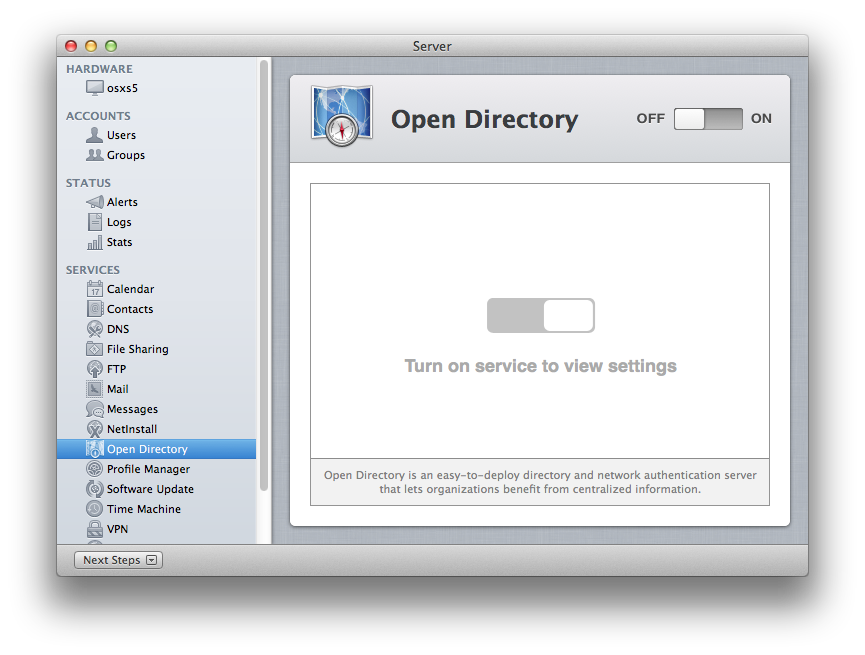Click the Messages speech bubble icon
This screenshot has width=865, height=655.
point(94,409)
